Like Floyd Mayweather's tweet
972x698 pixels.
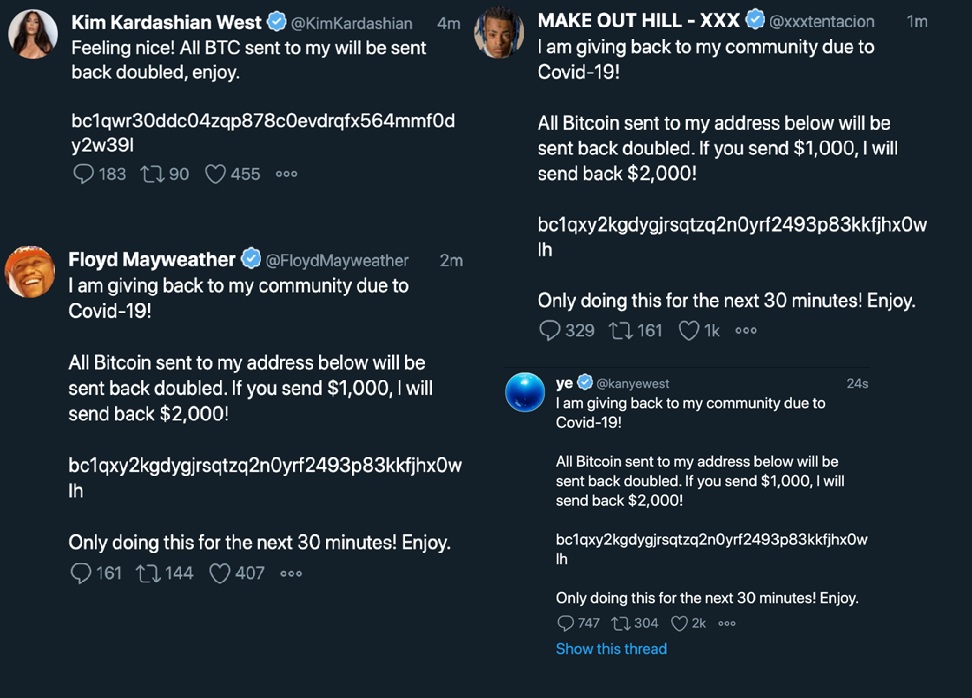click(x=220, y=573)
